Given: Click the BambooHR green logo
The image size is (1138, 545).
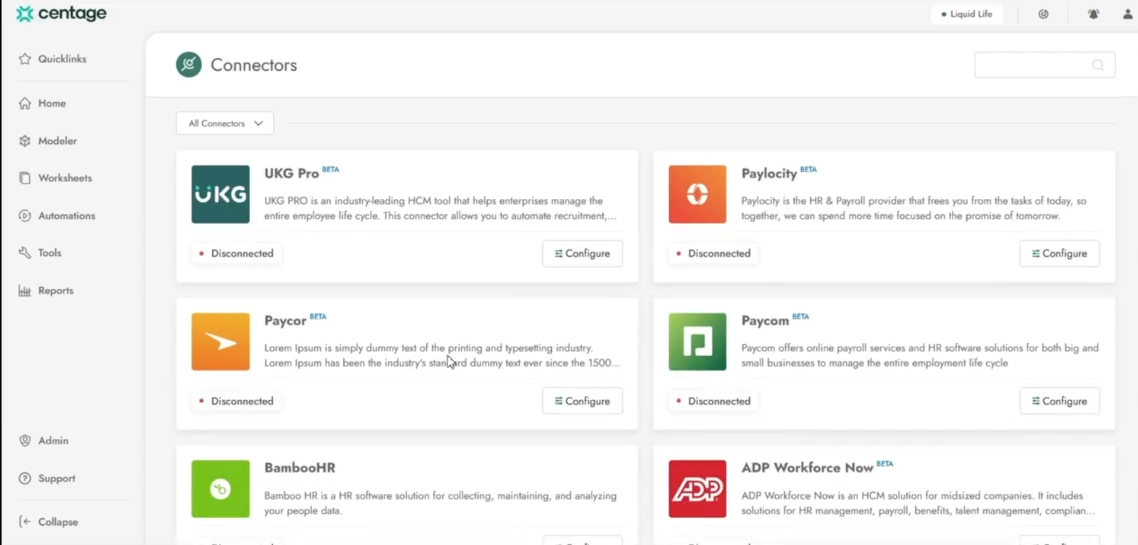Looking at the screenshot, I should pos(220,489).
